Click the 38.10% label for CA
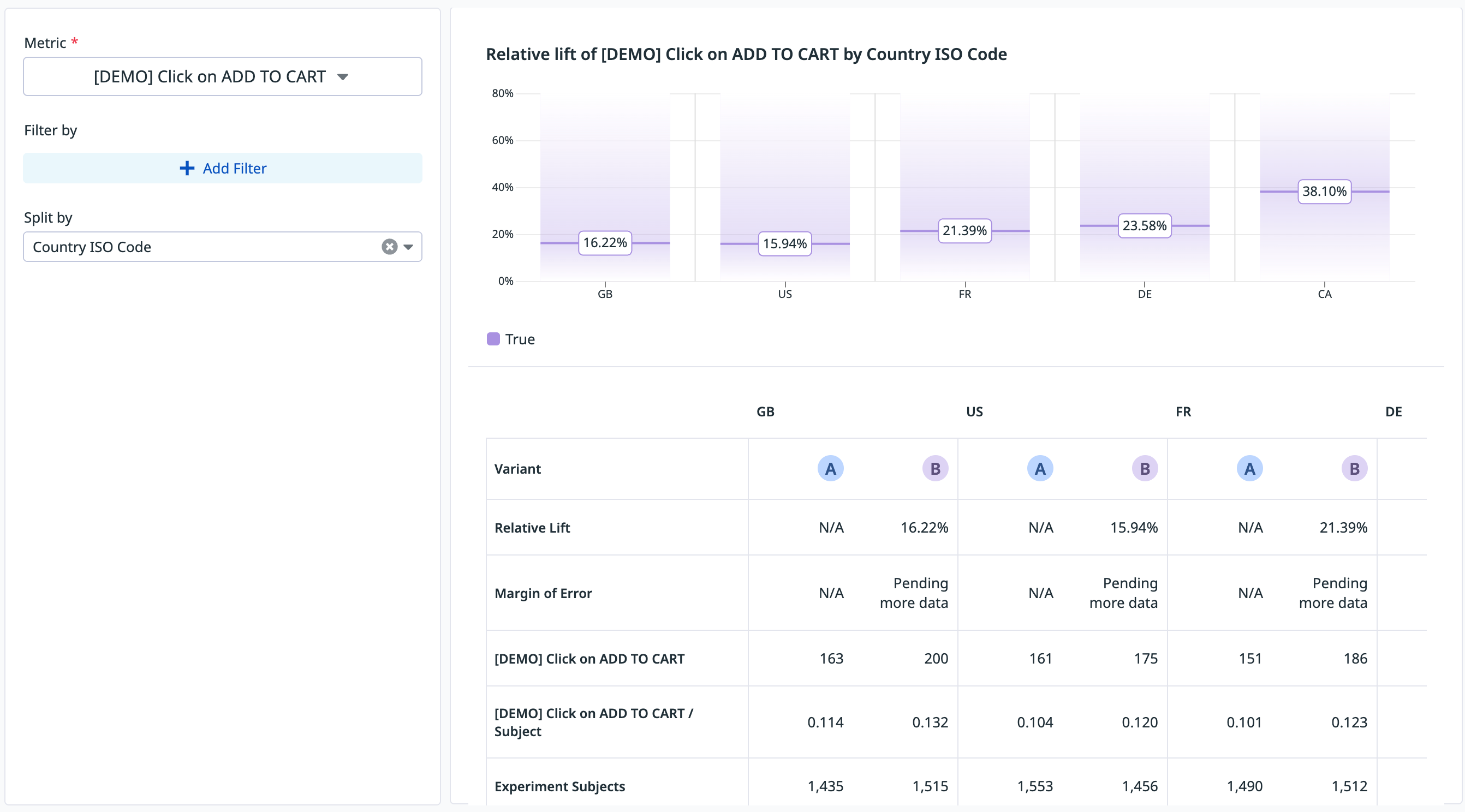The height and width of the screenshot is (812, 1465). 1324,192
